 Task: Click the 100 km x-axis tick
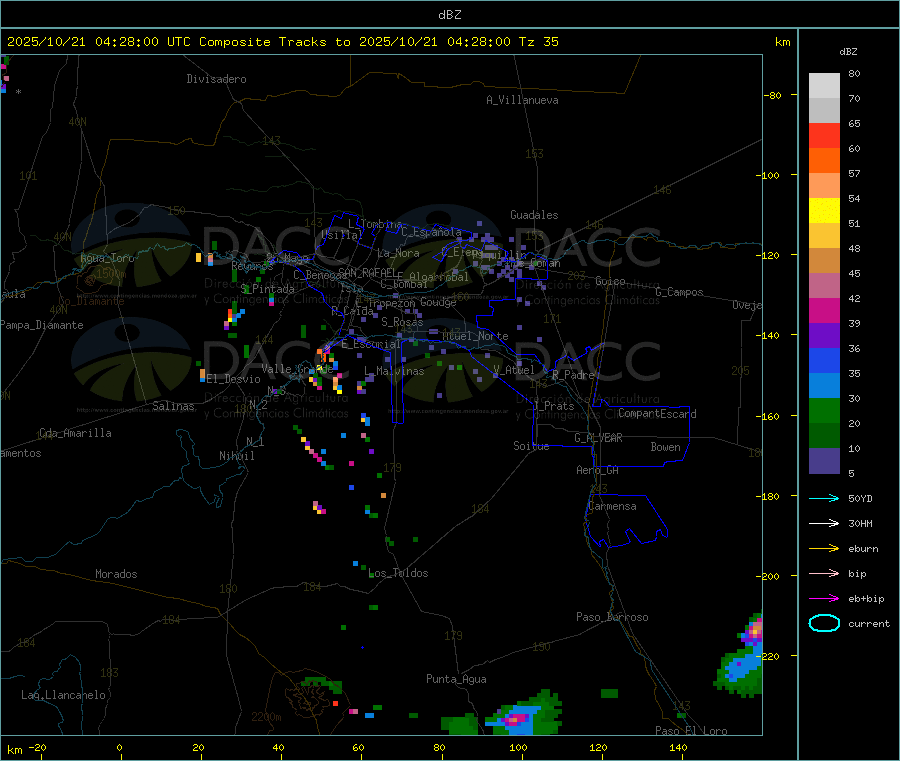click(518, 748)
